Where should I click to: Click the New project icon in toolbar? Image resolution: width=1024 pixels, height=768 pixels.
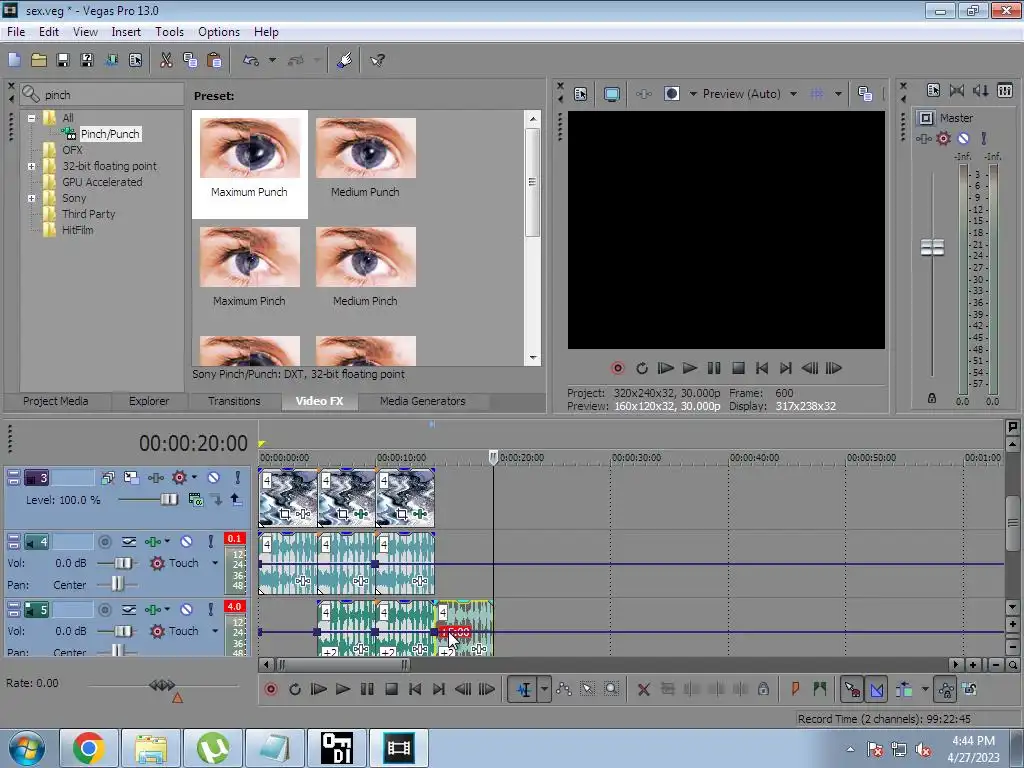tap(14, 60)
